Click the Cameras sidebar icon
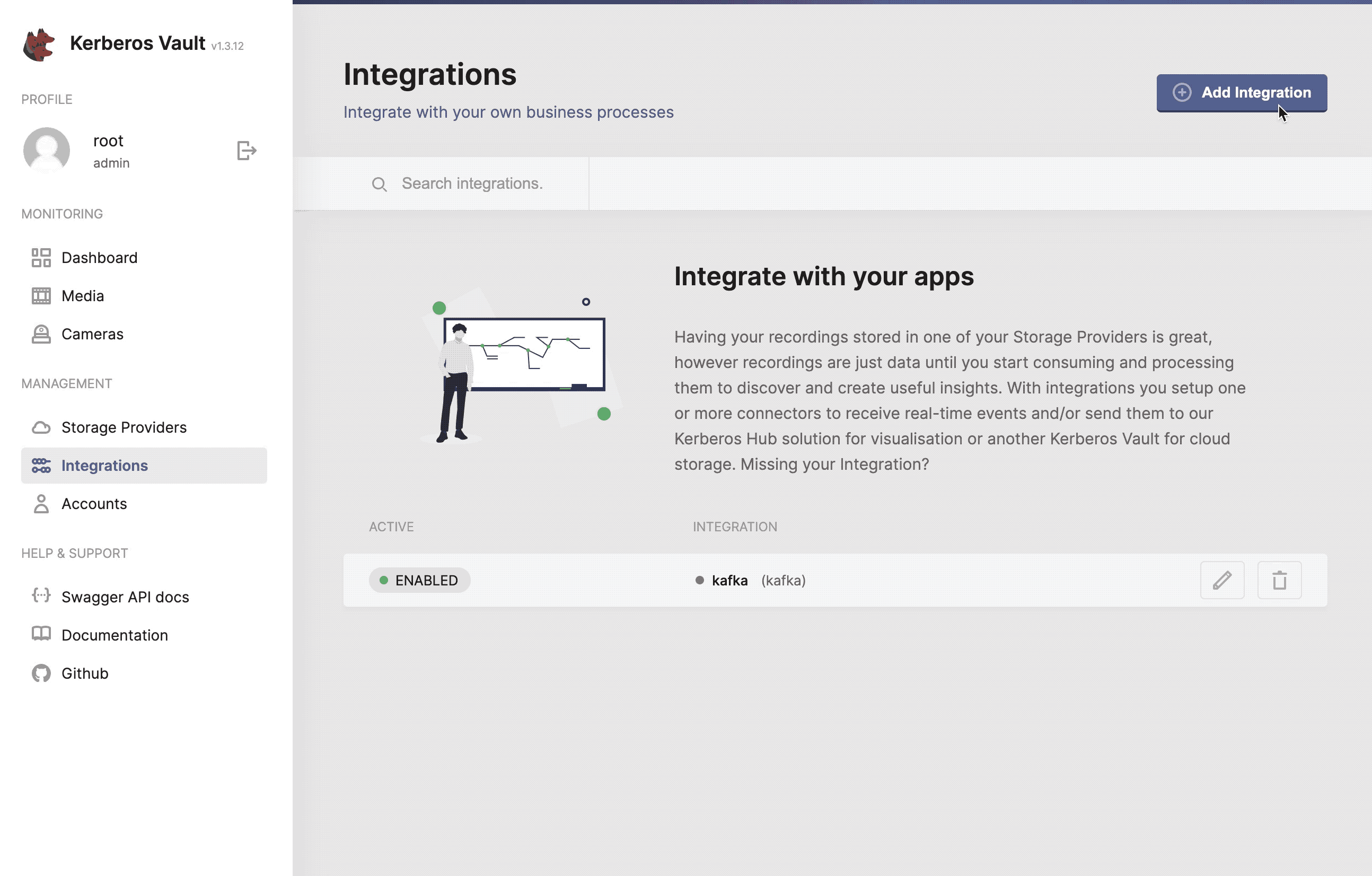The image size is (1372, 876). [40, 334]
